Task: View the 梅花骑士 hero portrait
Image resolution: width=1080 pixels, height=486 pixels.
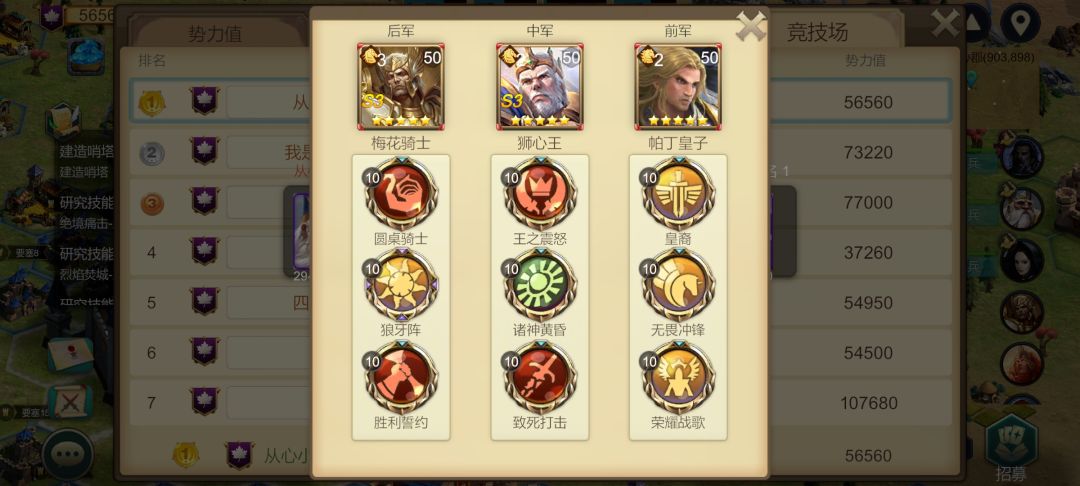Action: click(401, 86)
